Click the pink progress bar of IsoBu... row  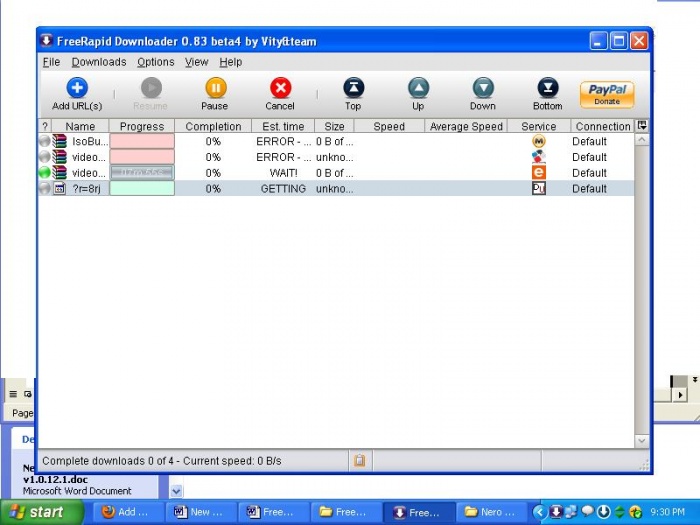(x=142, y=142)
